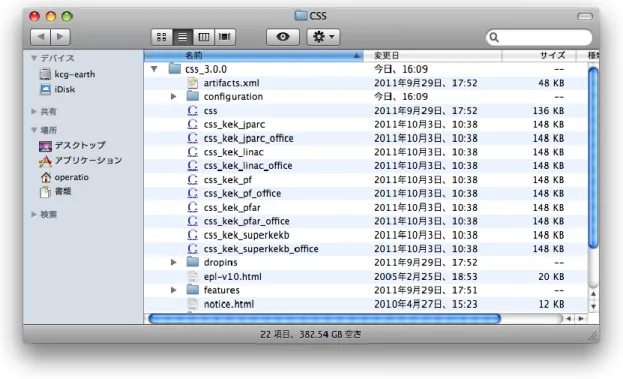This screenshot has width=623, height=379.
Task: Select the dropins folder icon
Action: tap(193, 262)
